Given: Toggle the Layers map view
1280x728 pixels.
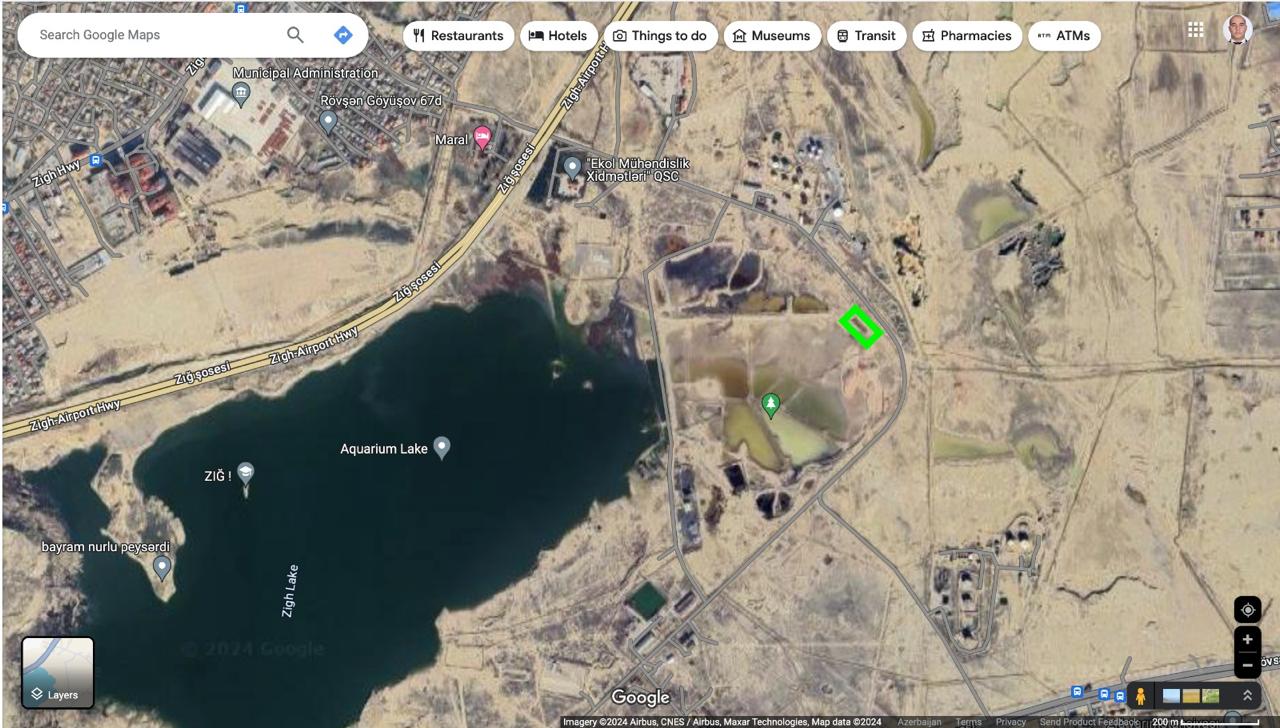Looking at the screenshot, I should pyautogui.click(x=58, y=673).
